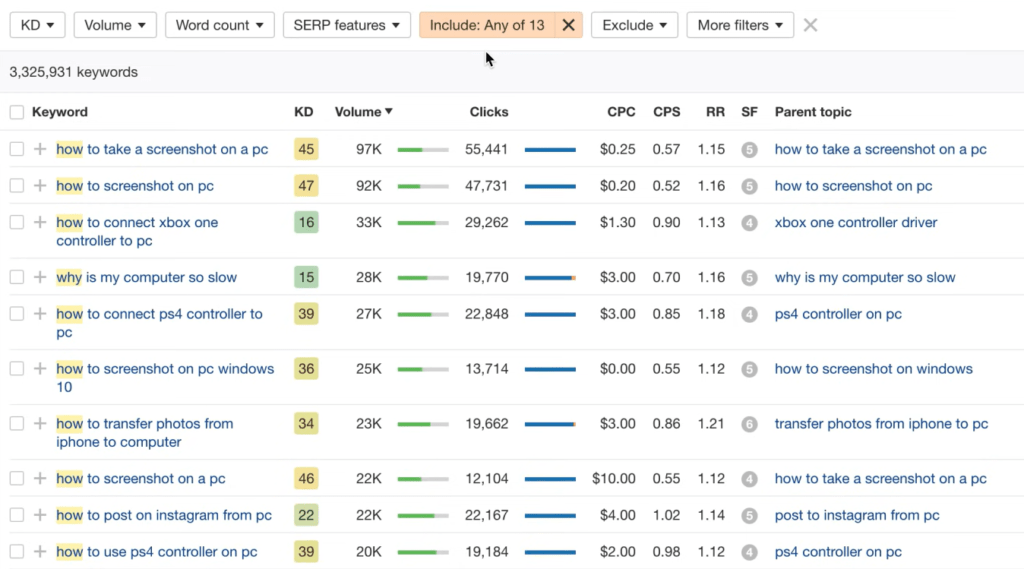
Task: Open parent topic 'xbox one controller driver'
Action: pos(855,223)
